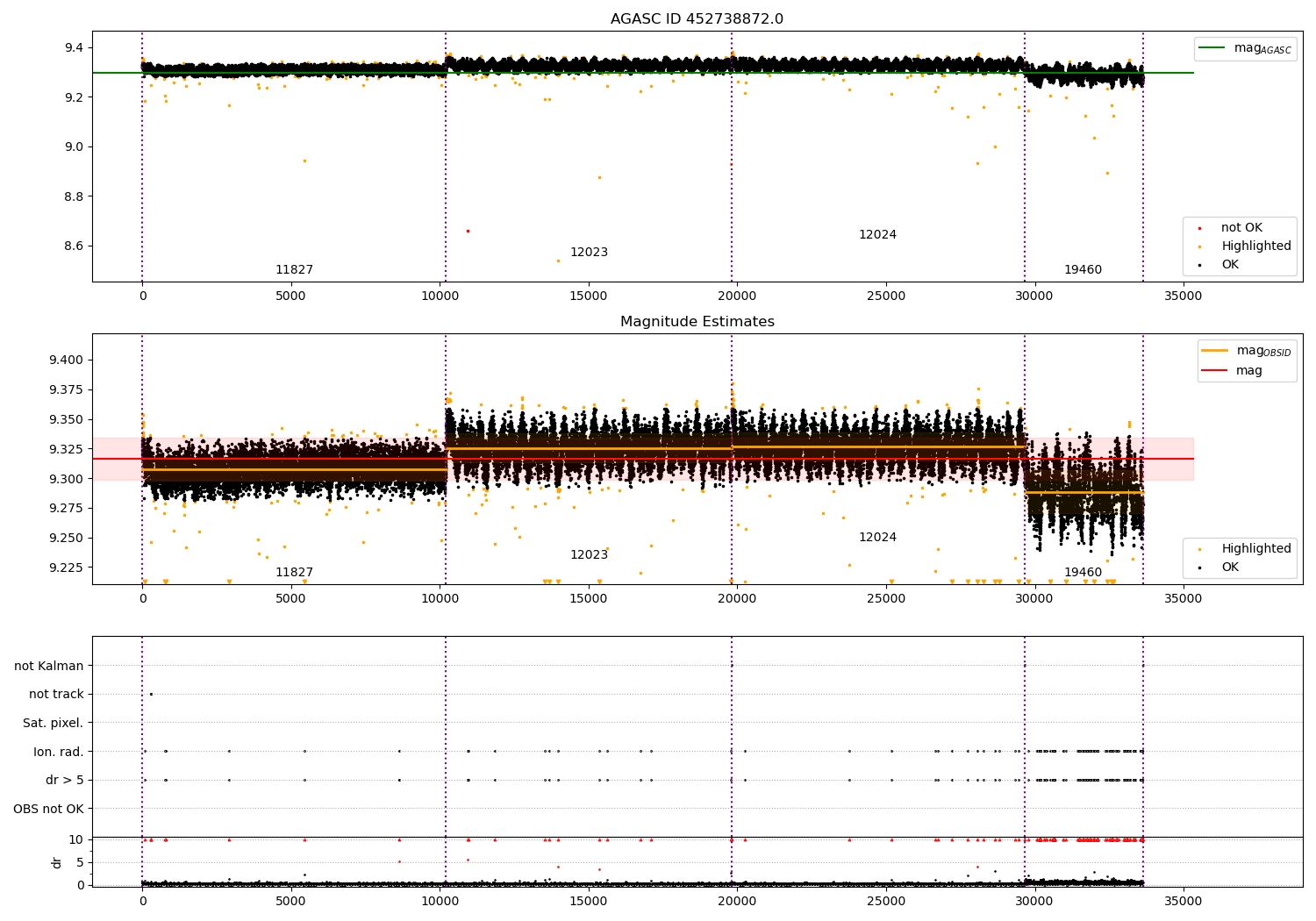Click the red horizontal mag line in Magnitude Estimates
This screenshot has width=1316, height=921.
642,459
